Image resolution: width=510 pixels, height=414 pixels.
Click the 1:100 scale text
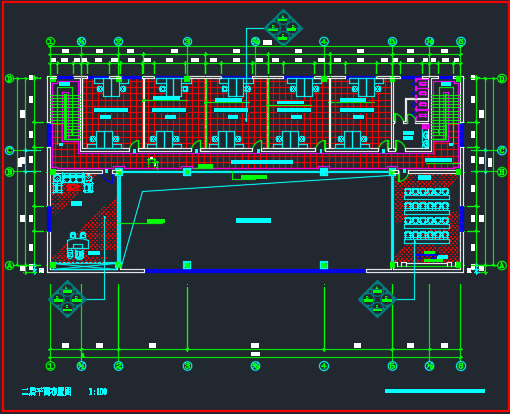pos(98,392)
